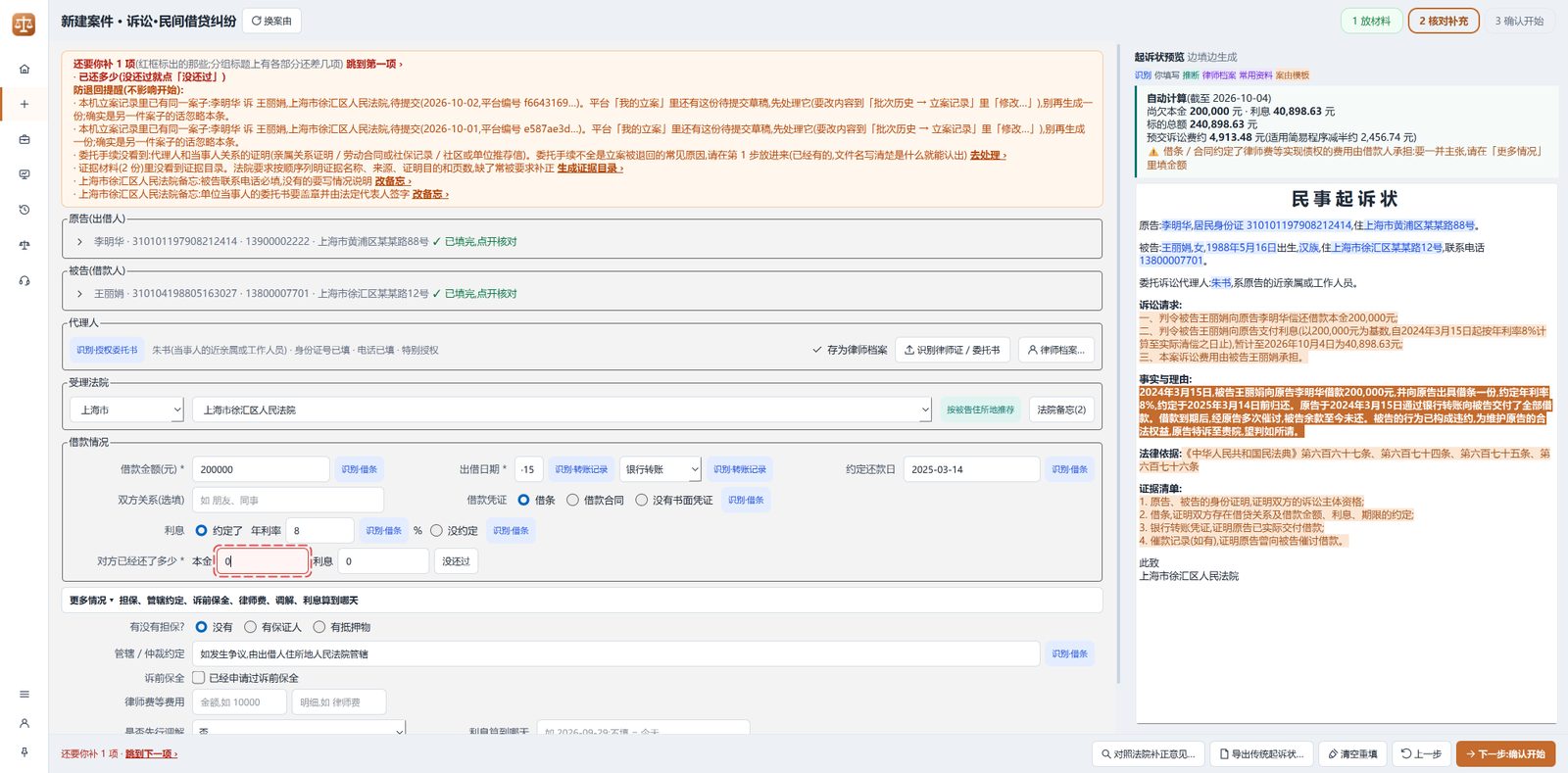Click the pin icon at sidebar bottom
Screen dimensions: 1568x773
coord(24,751)
